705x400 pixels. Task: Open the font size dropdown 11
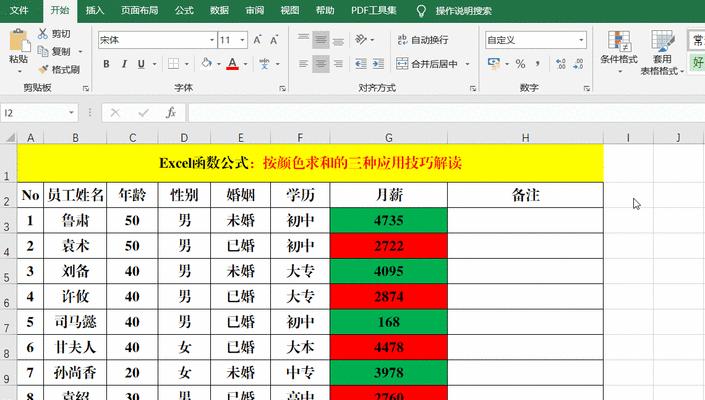pos(242,40)
